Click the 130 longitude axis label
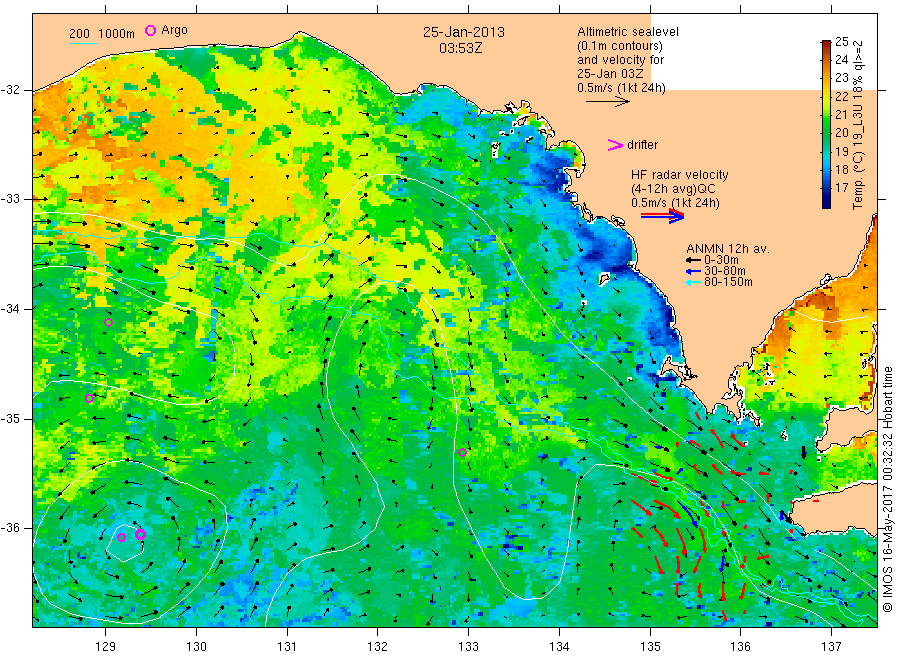The height and width of the screenshot is (660, 900). [196, 647]
